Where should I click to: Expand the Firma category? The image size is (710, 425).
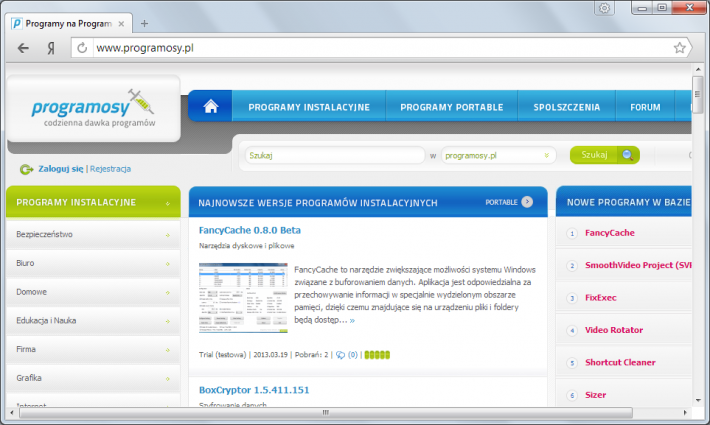pos(93,349)
